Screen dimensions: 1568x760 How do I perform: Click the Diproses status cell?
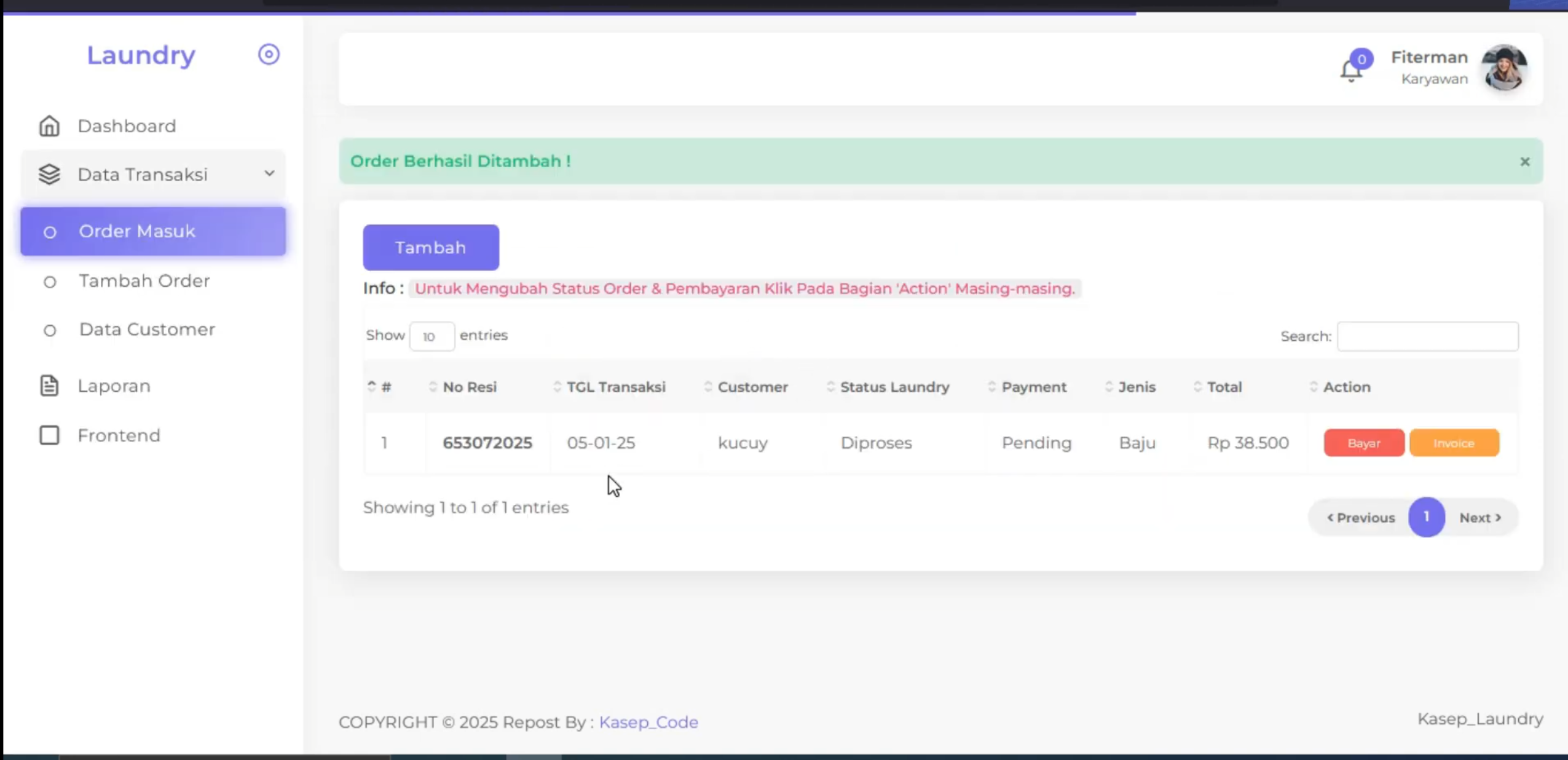coord(876,443)
